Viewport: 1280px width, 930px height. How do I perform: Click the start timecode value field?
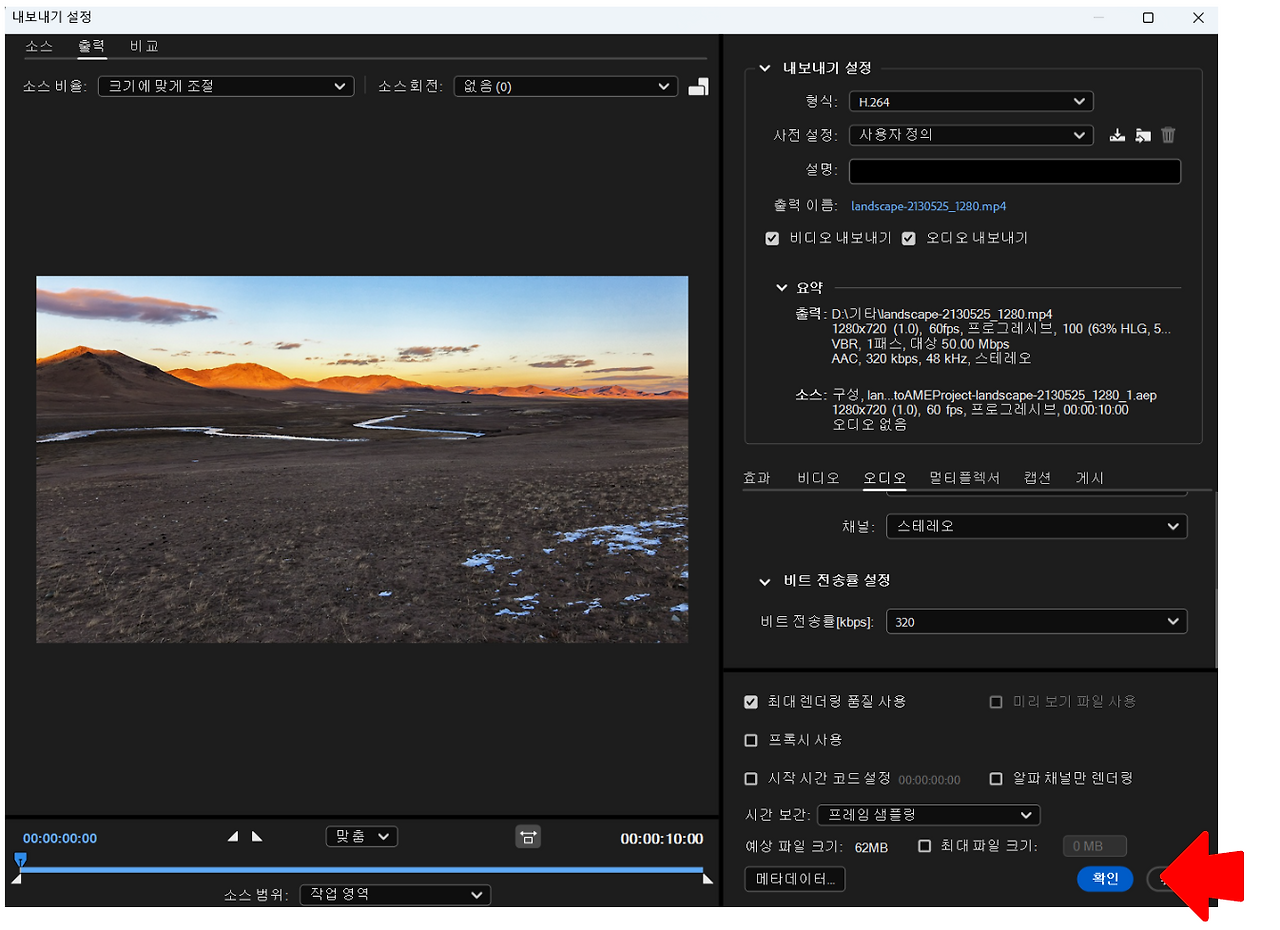coord(929,780)
